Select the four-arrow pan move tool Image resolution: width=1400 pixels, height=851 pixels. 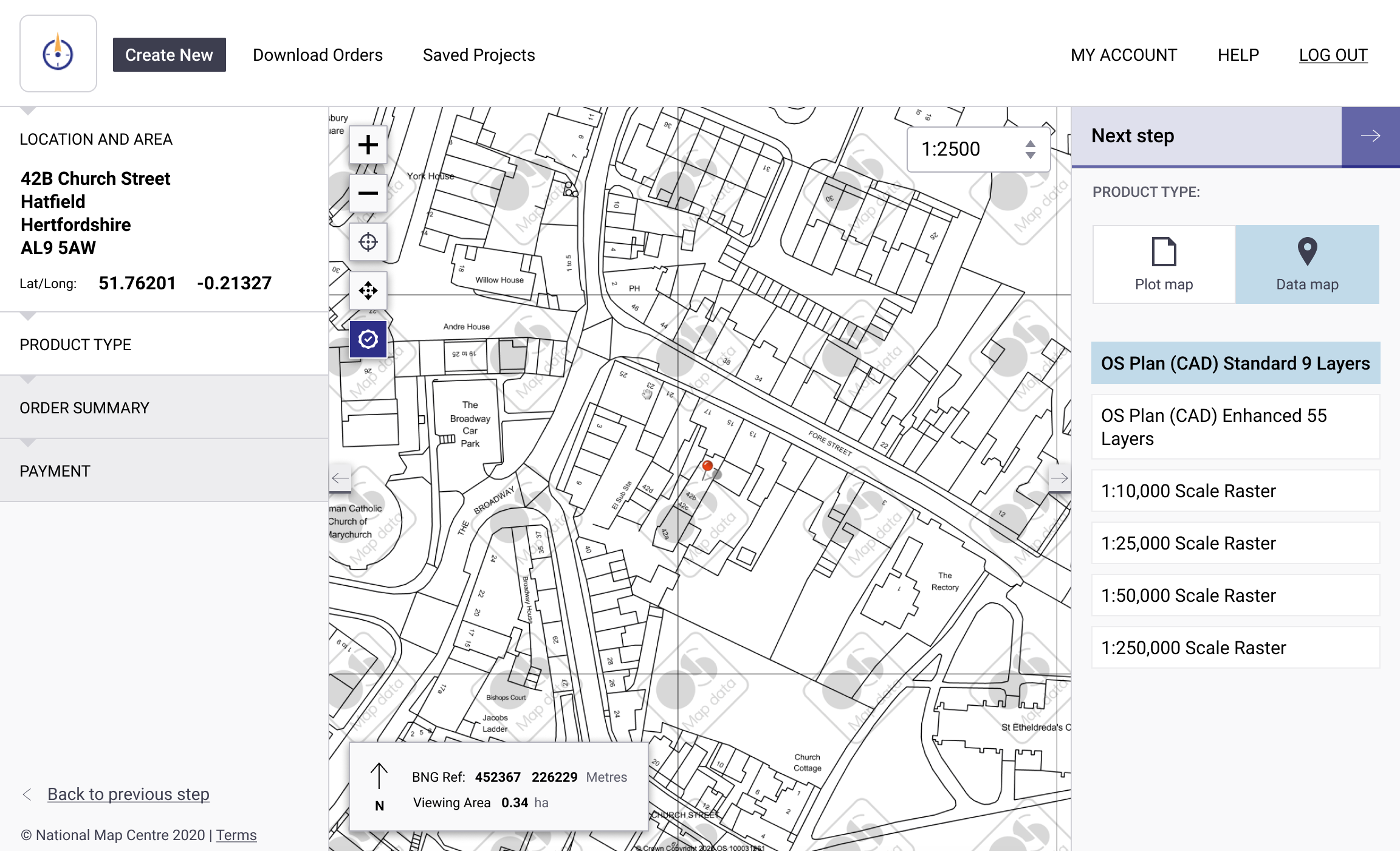368,291
